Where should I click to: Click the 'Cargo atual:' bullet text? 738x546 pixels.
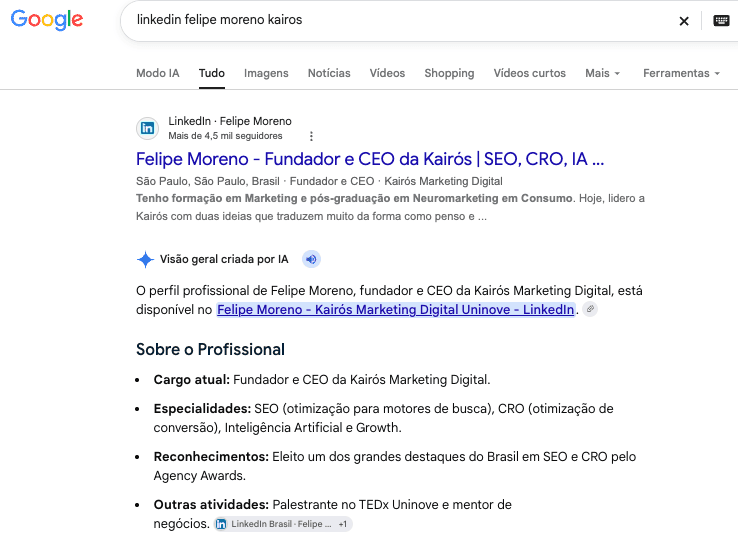(322, 379)
